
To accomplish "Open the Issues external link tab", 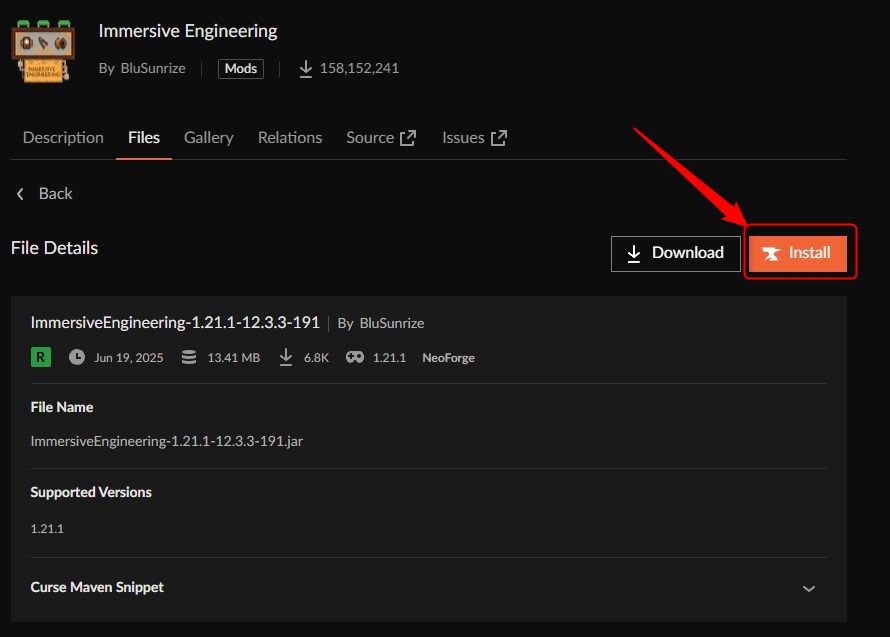I will tap(475, 137).
